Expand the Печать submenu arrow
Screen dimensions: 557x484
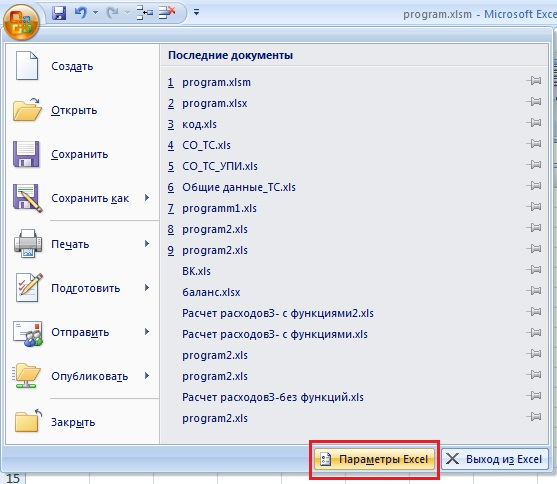coord(147,244)
